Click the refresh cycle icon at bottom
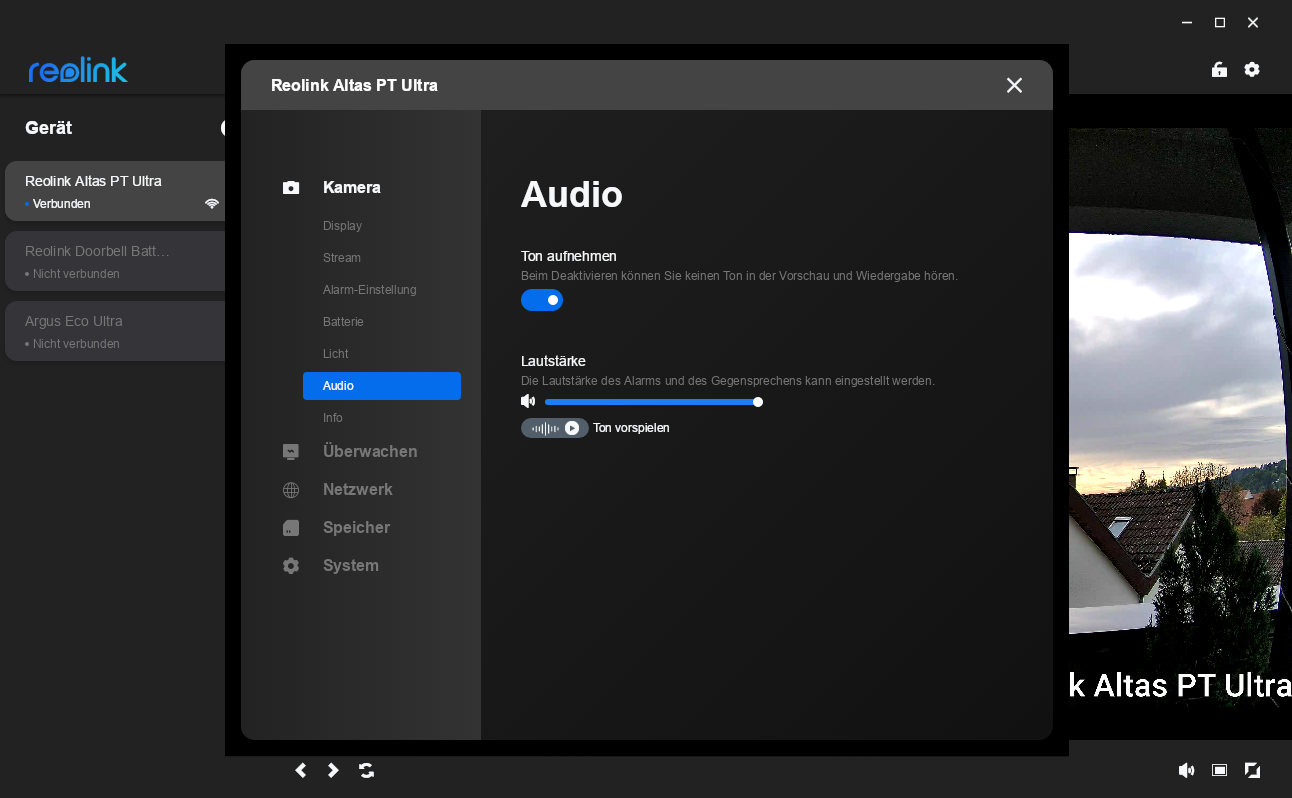This screenshot has width=1292, height=798. click(367, 770)
